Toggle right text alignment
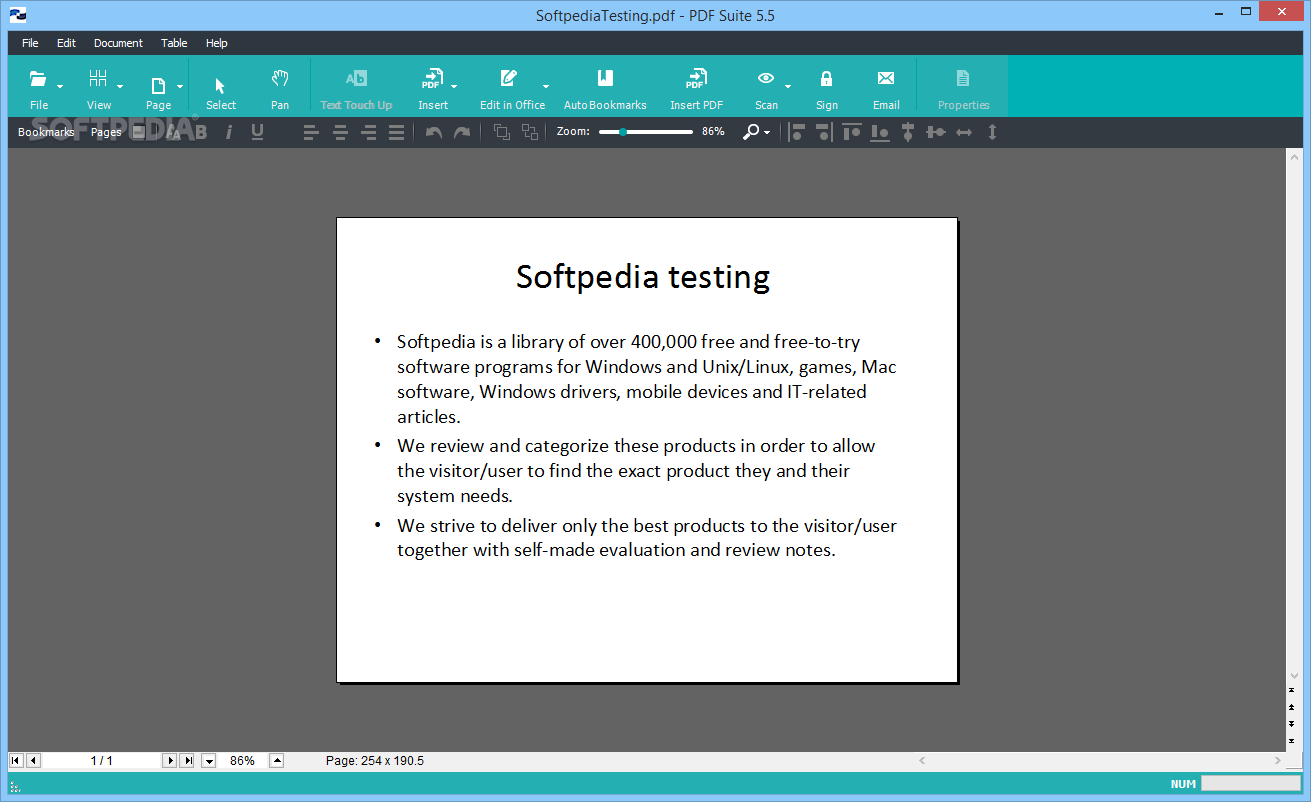 (x=369, y=132)
